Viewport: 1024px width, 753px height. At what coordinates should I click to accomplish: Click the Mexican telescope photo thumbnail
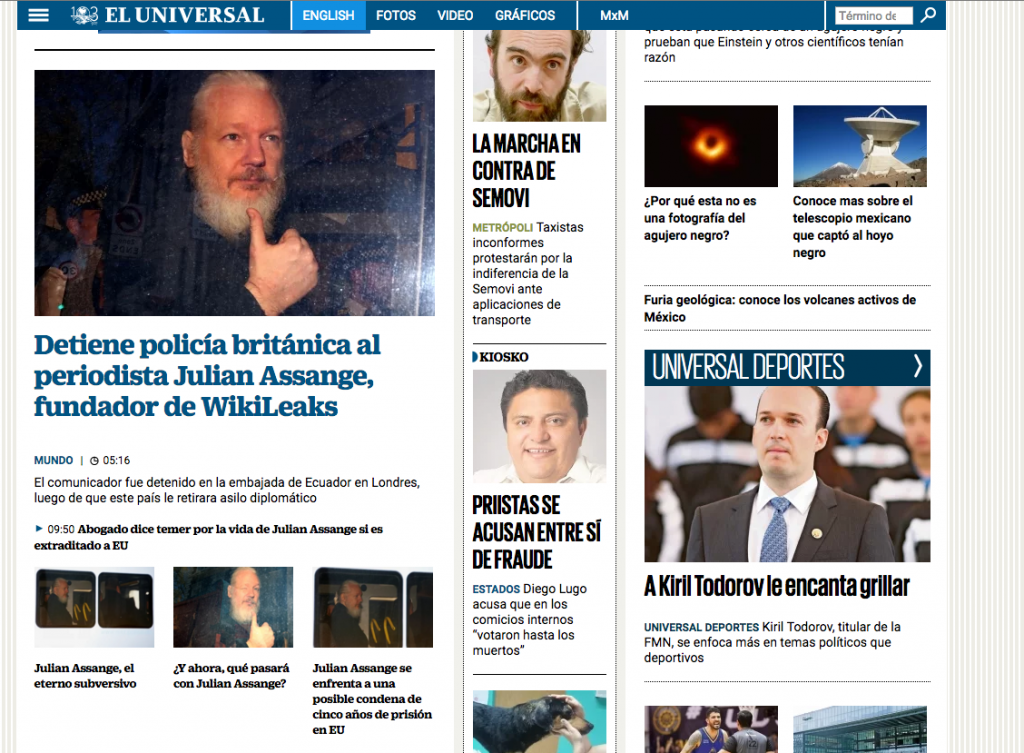pos(860,146)
